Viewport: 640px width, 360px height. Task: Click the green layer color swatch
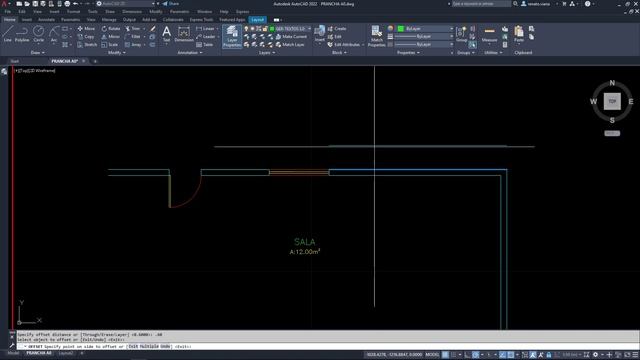pyautogui.click(x=272, y=29)
